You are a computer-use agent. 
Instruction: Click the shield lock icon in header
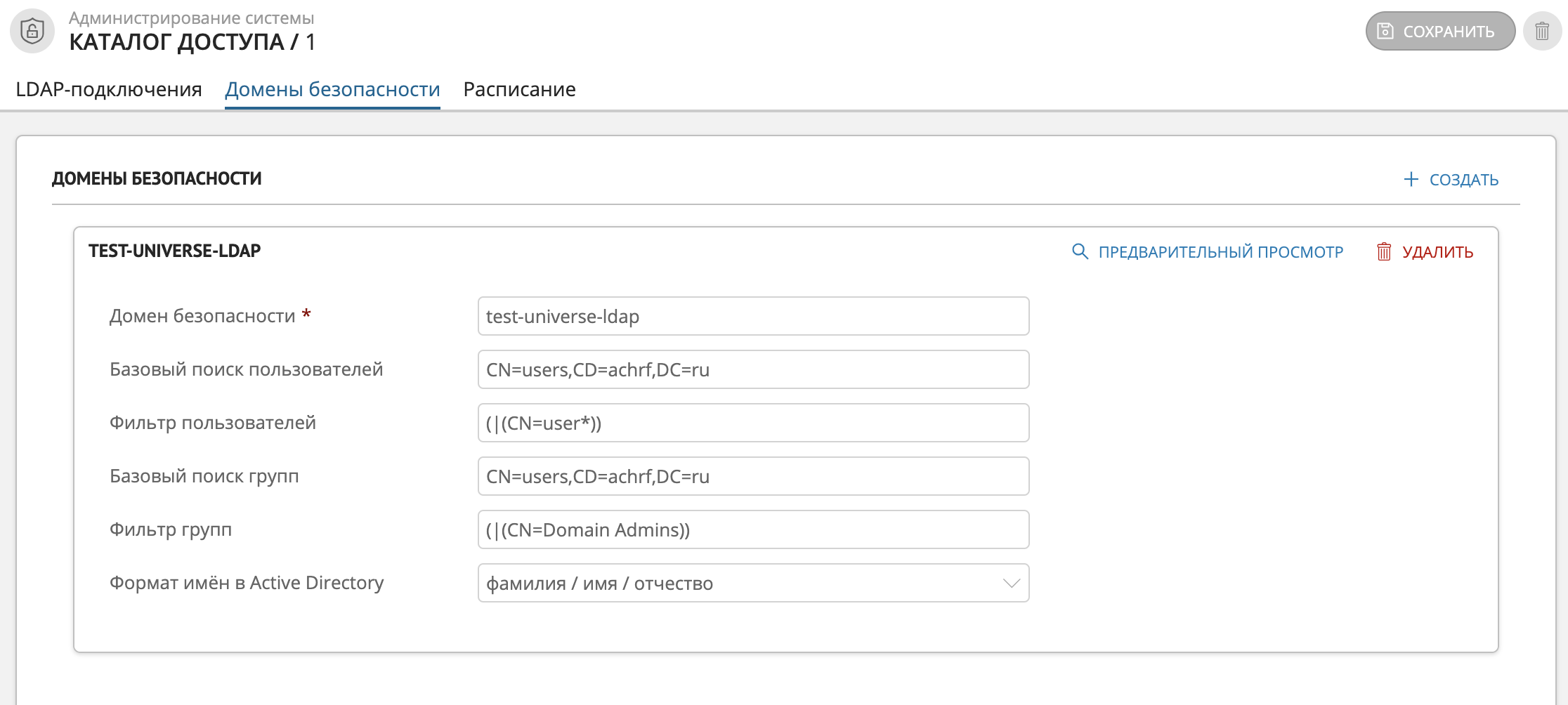point(32,31)
